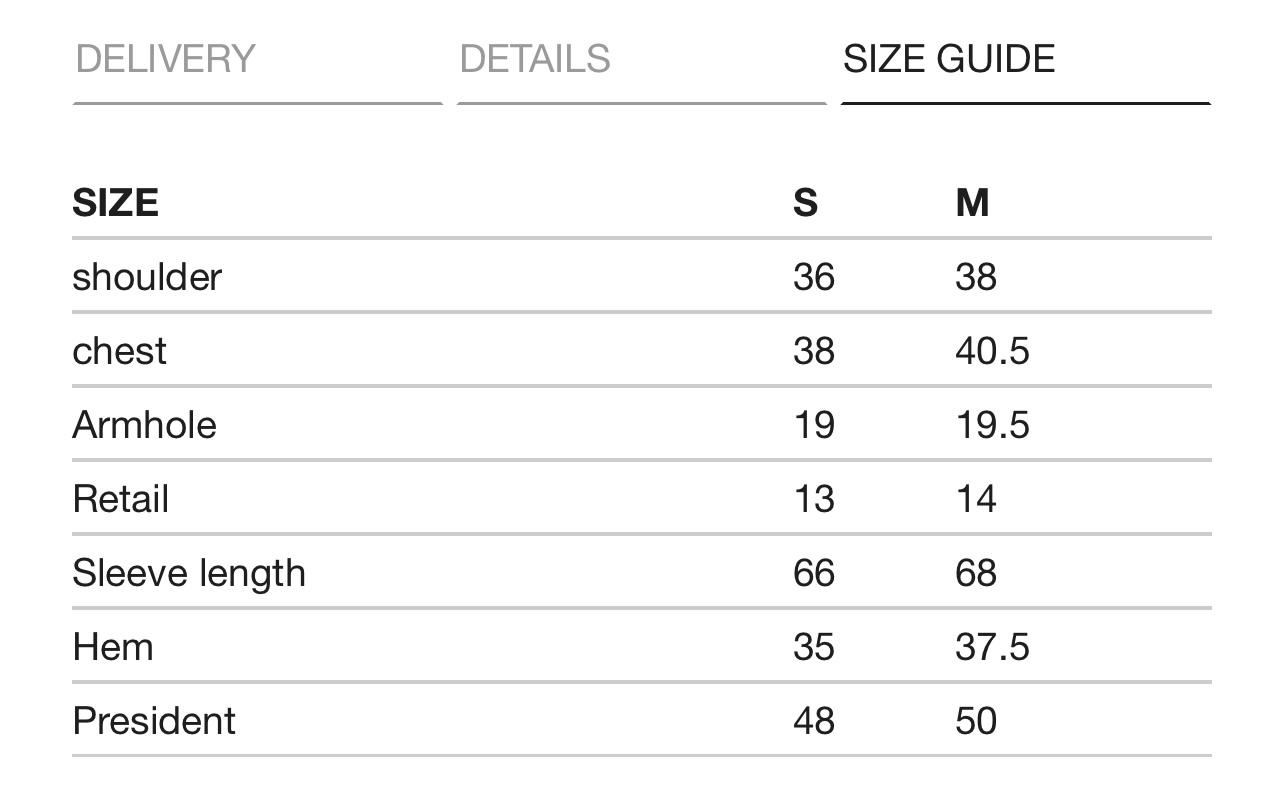This screenshot has height=793, width=1284.
Task: Click the Armhole M value 19.5
Action: pos(992,425)
